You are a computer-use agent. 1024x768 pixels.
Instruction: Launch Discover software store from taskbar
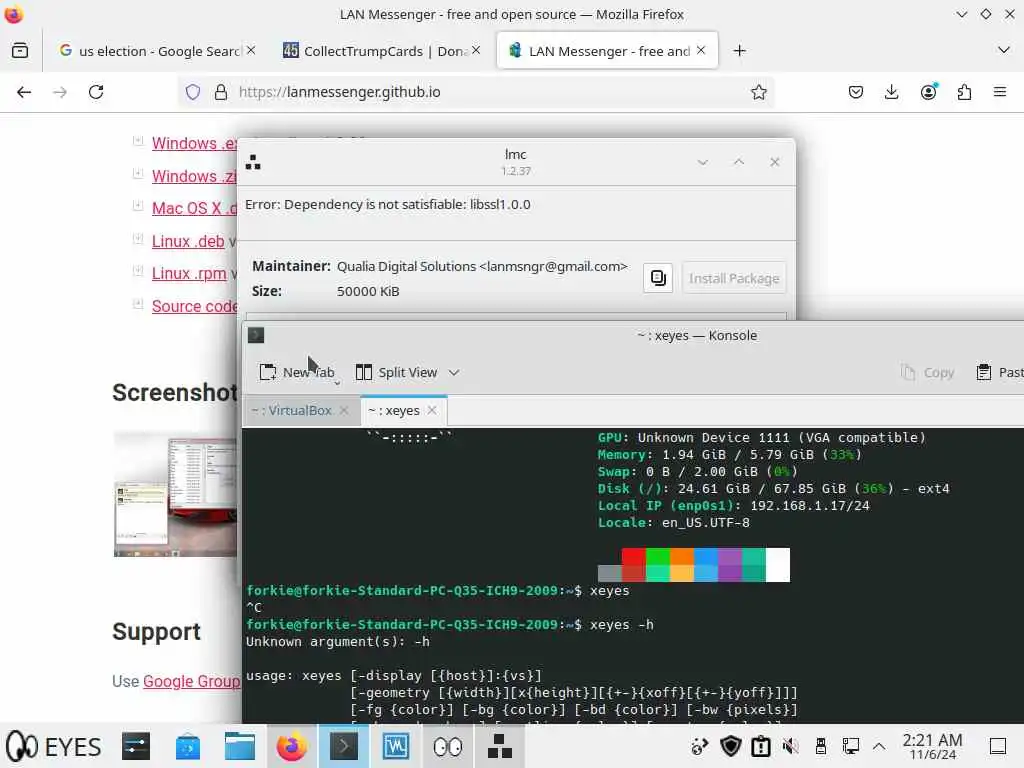pyautogui.click(x=187, y=746)
